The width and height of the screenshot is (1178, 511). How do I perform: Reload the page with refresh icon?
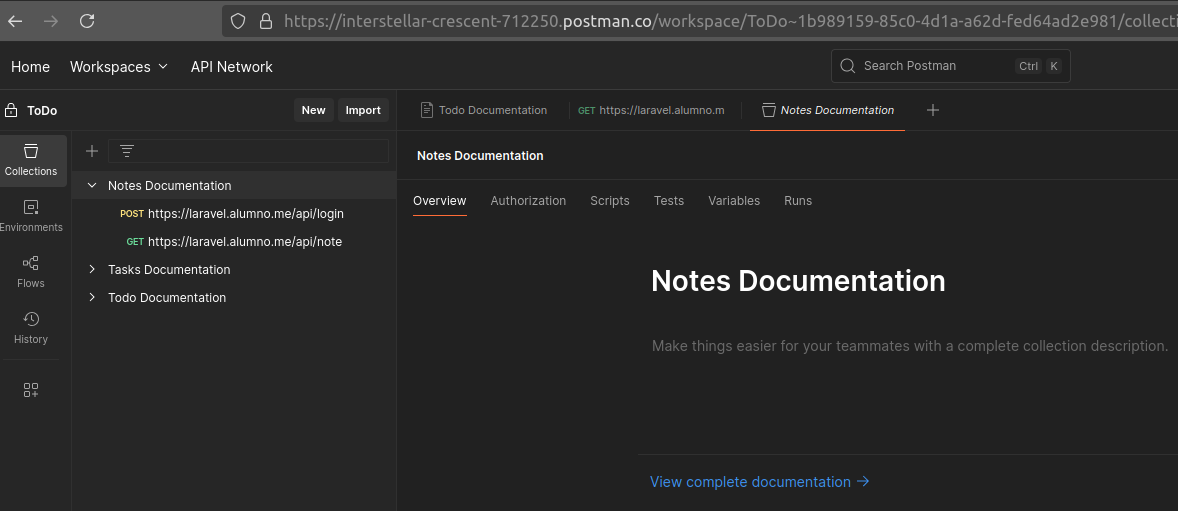(x=87, y=21)
